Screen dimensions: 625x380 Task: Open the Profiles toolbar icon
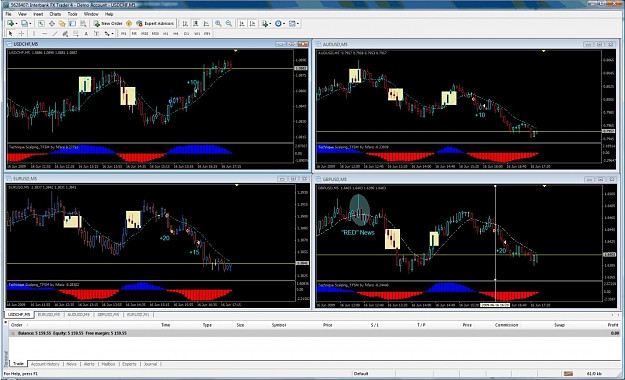point(24,24)
